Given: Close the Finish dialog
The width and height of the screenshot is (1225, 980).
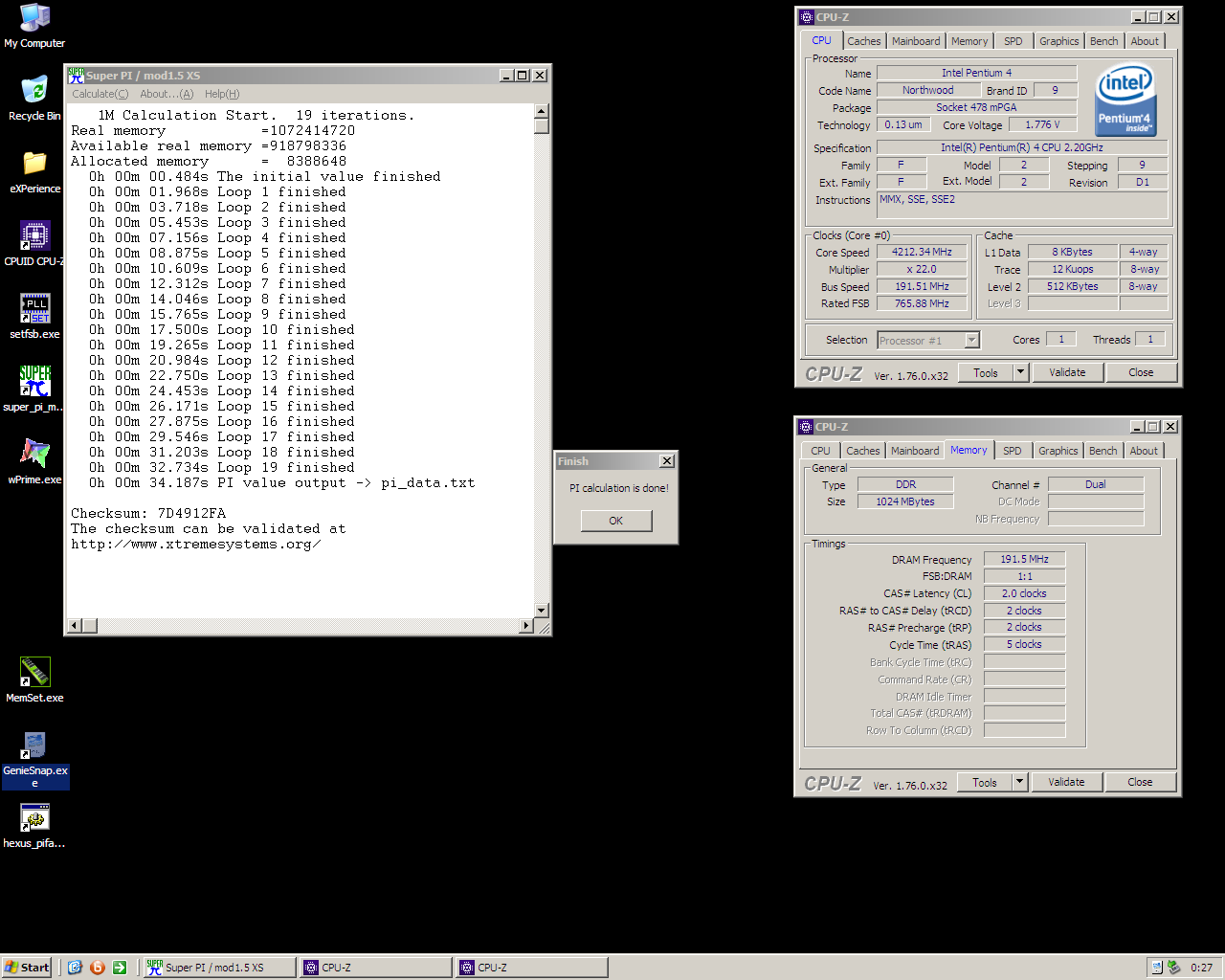Looking at the screenshot, I should [x=667, y=461].
